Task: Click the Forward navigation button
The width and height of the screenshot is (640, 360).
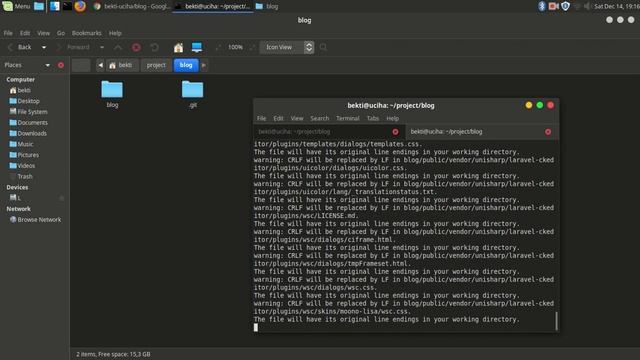Action: point(74,47)
